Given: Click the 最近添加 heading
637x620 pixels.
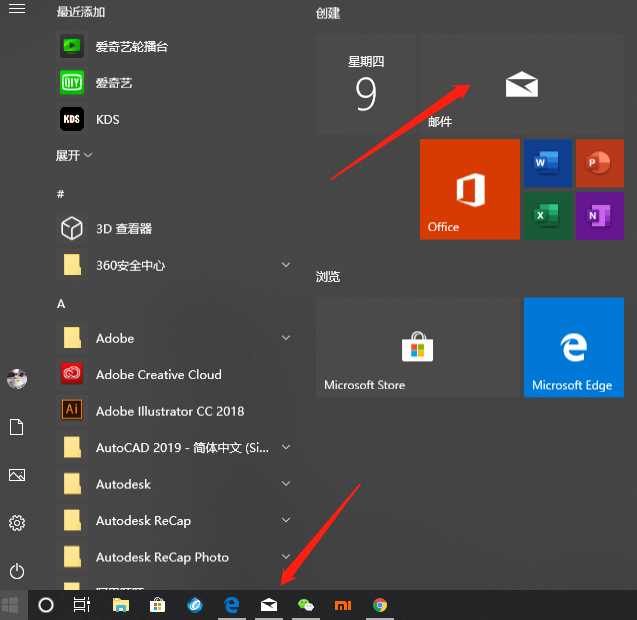Looking at the screenshot, I should tap(80, 12).
